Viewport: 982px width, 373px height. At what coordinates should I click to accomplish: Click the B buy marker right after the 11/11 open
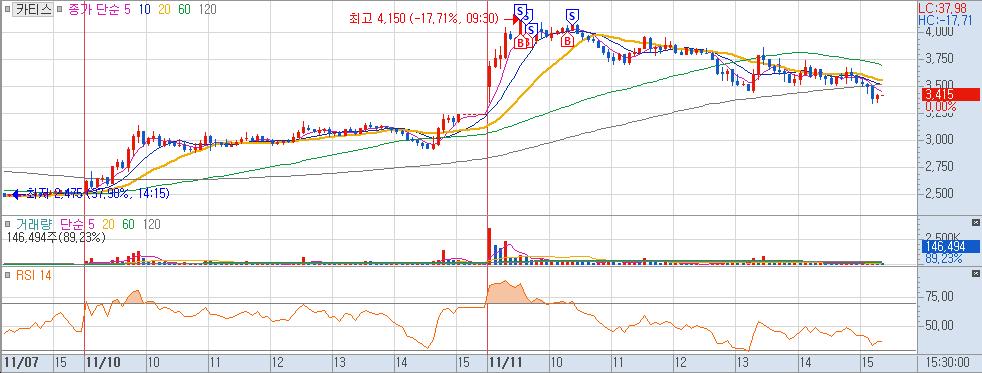click(x=520, y=43)
